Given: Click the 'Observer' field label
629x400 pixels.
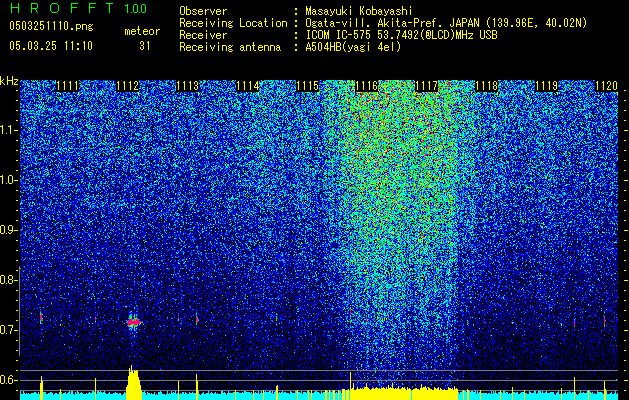Looking at the screenshot, I should (203, 11).
